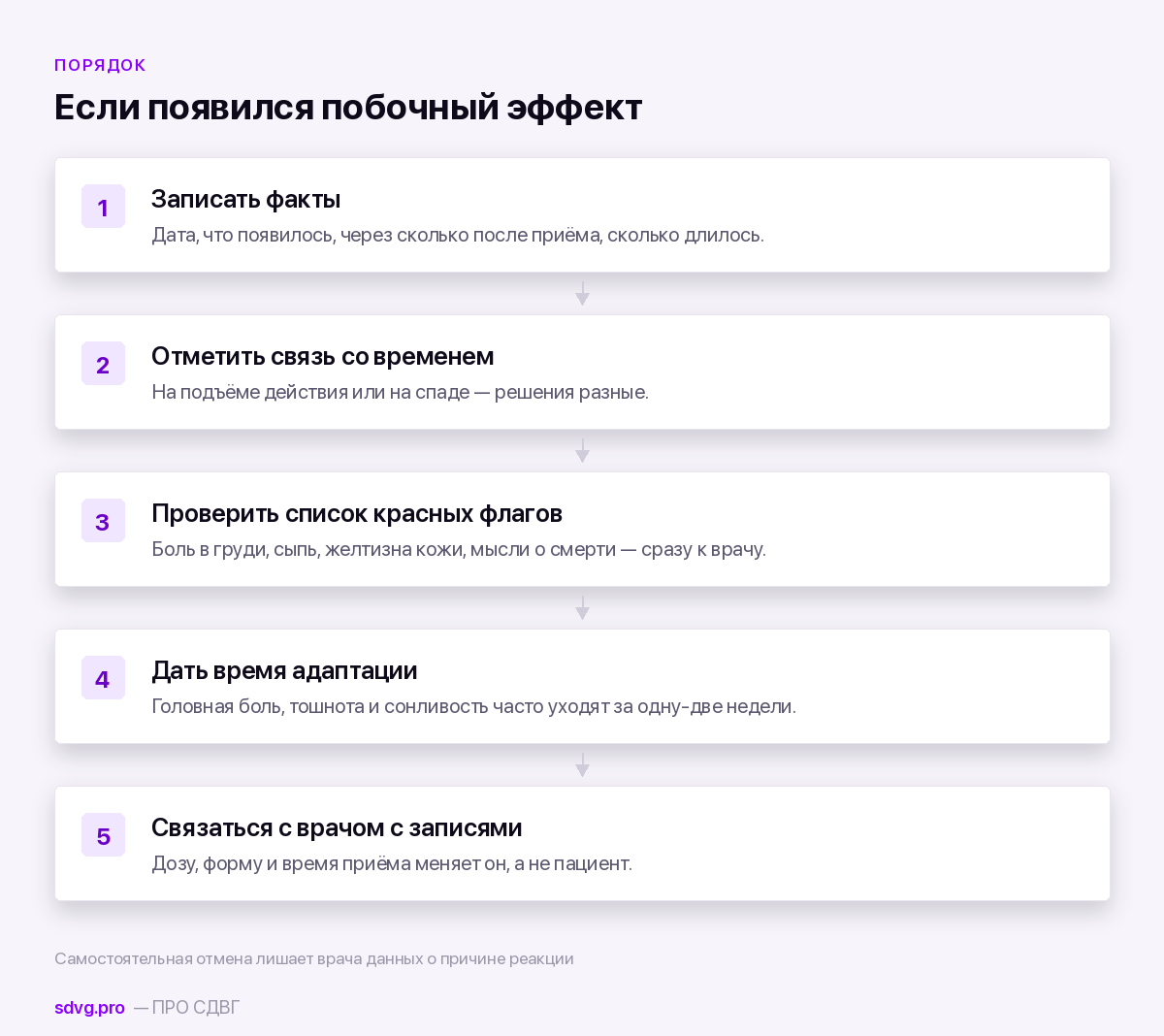
Task: Click the text starting "Дата, что появилось"
Action: 458,235
